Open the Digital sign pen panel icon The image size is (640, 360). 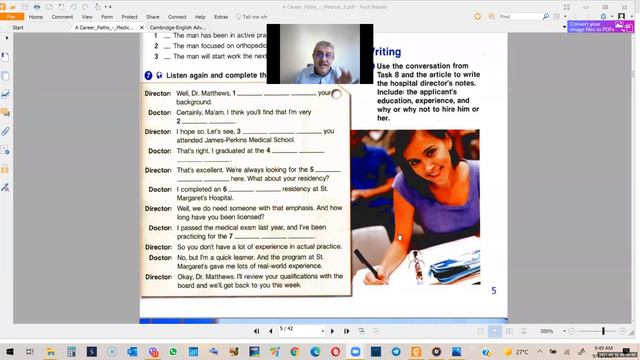coord(5,187)
